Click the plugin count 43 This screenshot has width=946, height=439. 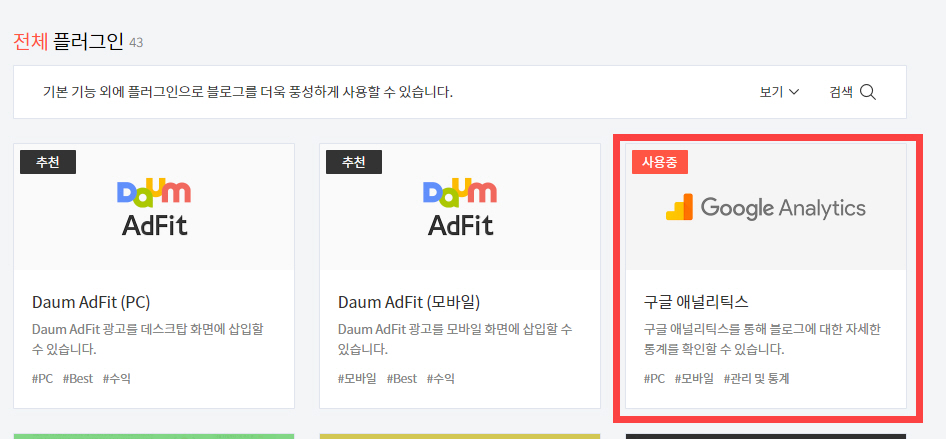[136, 43]
